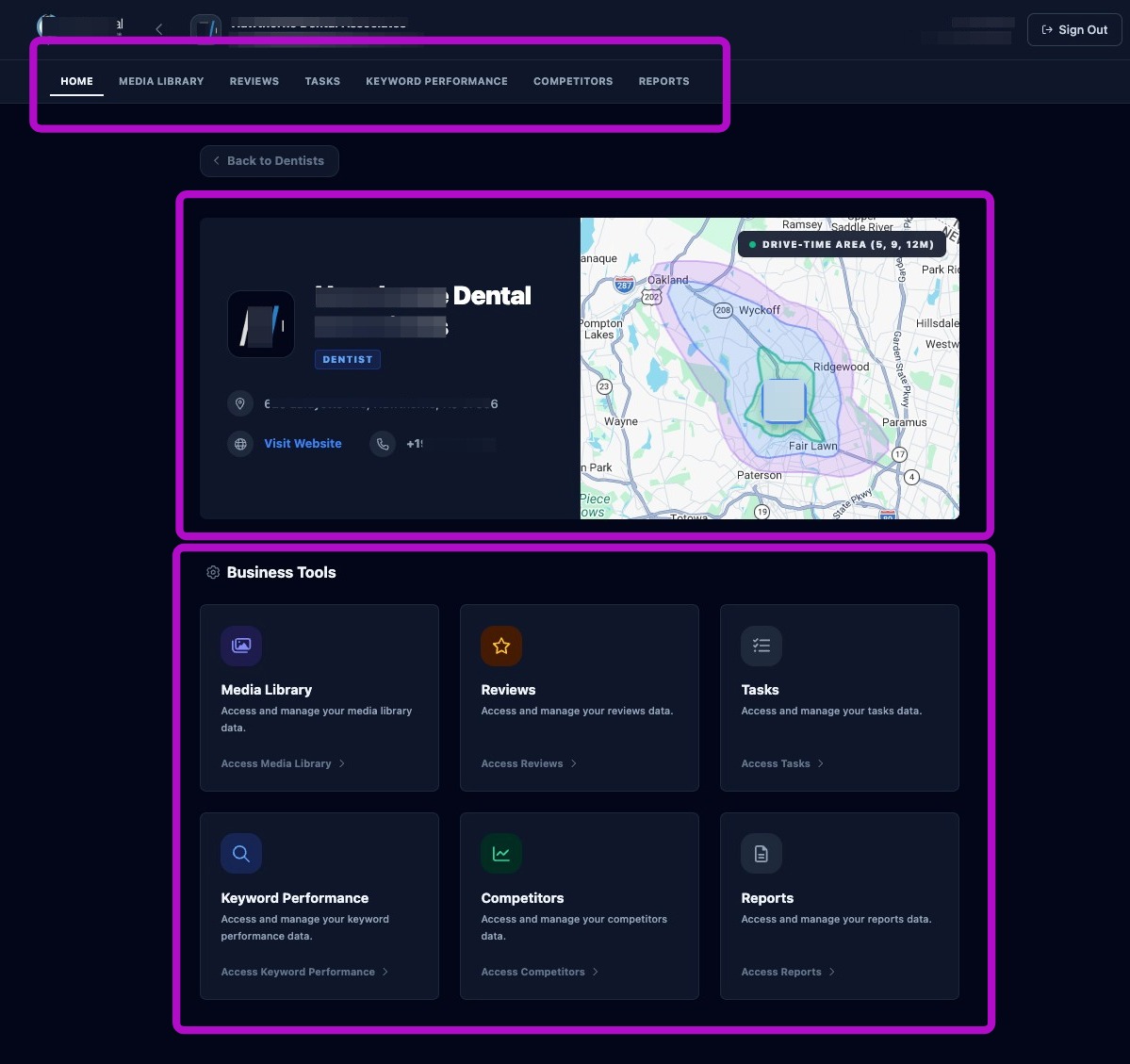Image resolution: width=1130 pixels, height=1064 pixels.
Task: Click Access Tasks link
Action: point(782,763)
